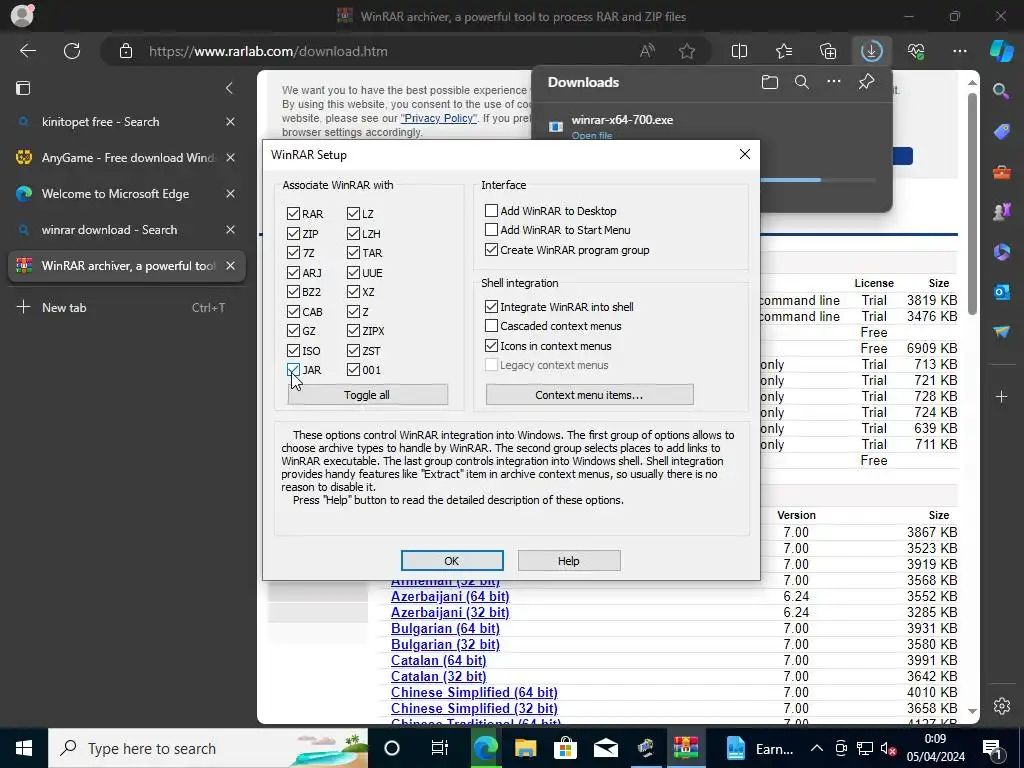Open Privacy Policy link

tap(439, 118)
